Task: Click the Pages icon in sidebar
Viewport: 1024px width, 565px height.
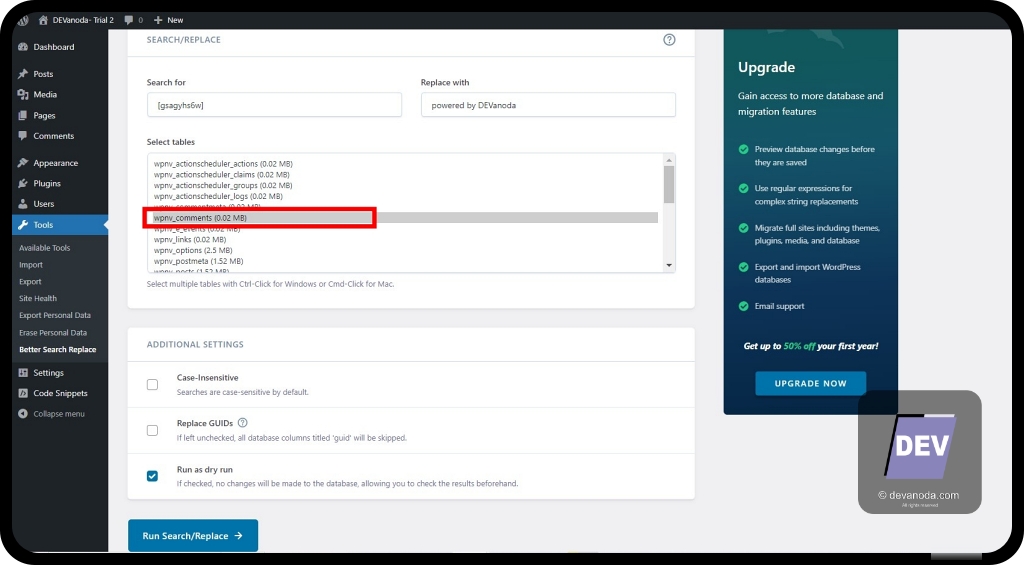Action: coord(23,116)
